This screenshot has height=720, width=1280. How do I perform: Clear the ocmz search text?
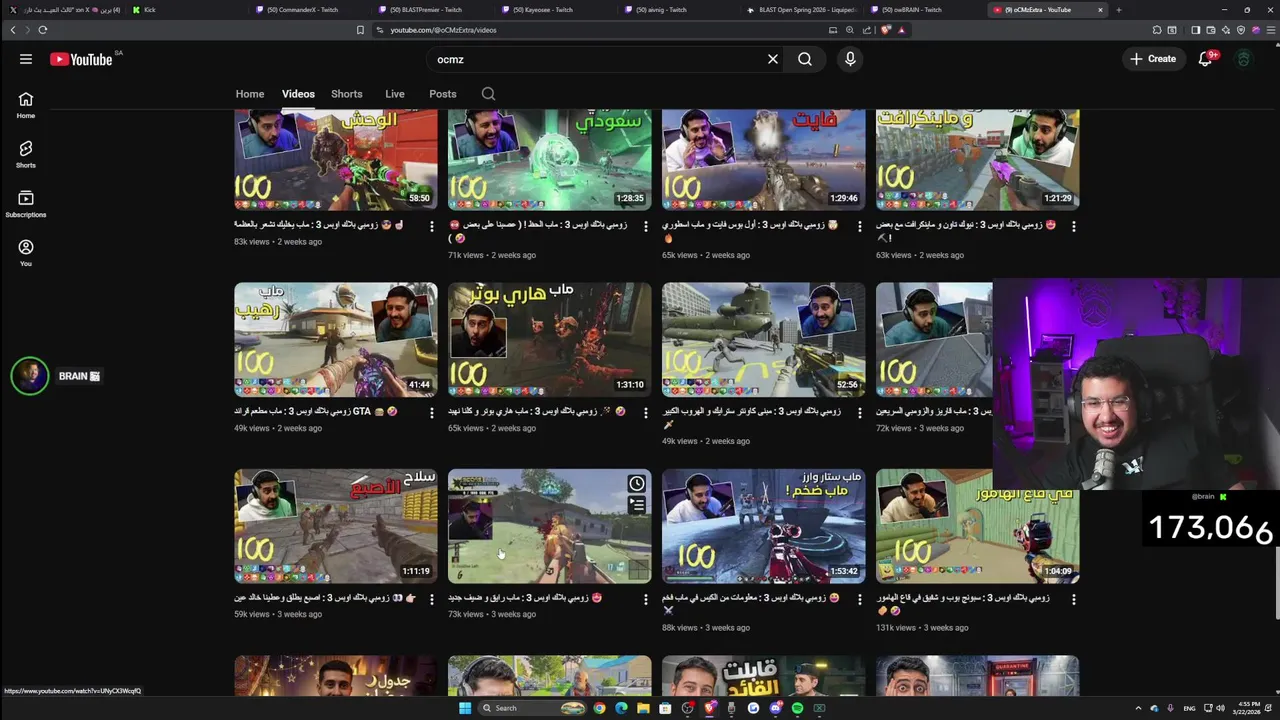tap(772, 59)
